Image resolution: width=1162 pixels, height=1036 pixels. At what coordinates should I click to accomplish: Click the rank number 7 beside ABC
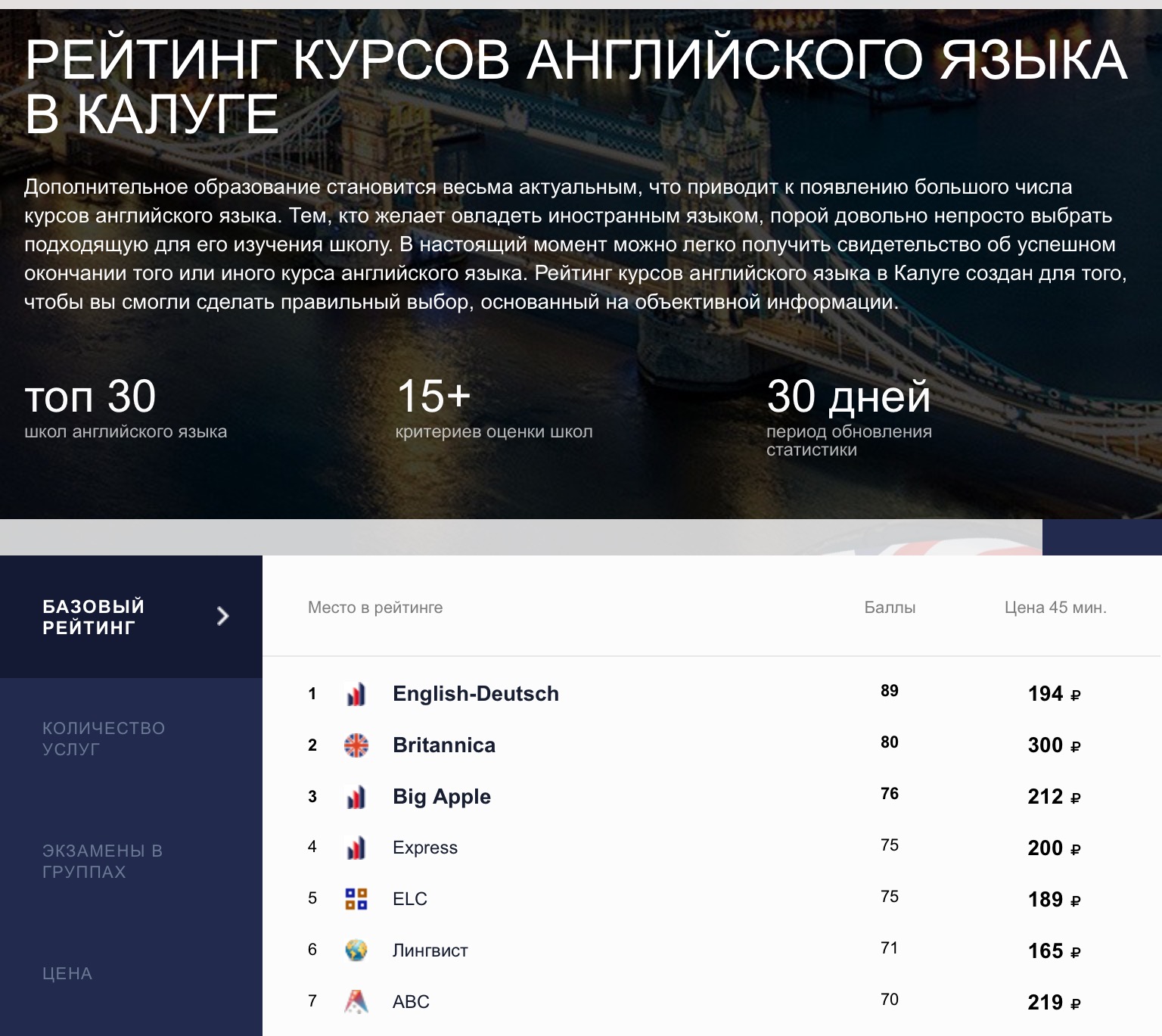pyautogui.click(x=312, y=1001)
